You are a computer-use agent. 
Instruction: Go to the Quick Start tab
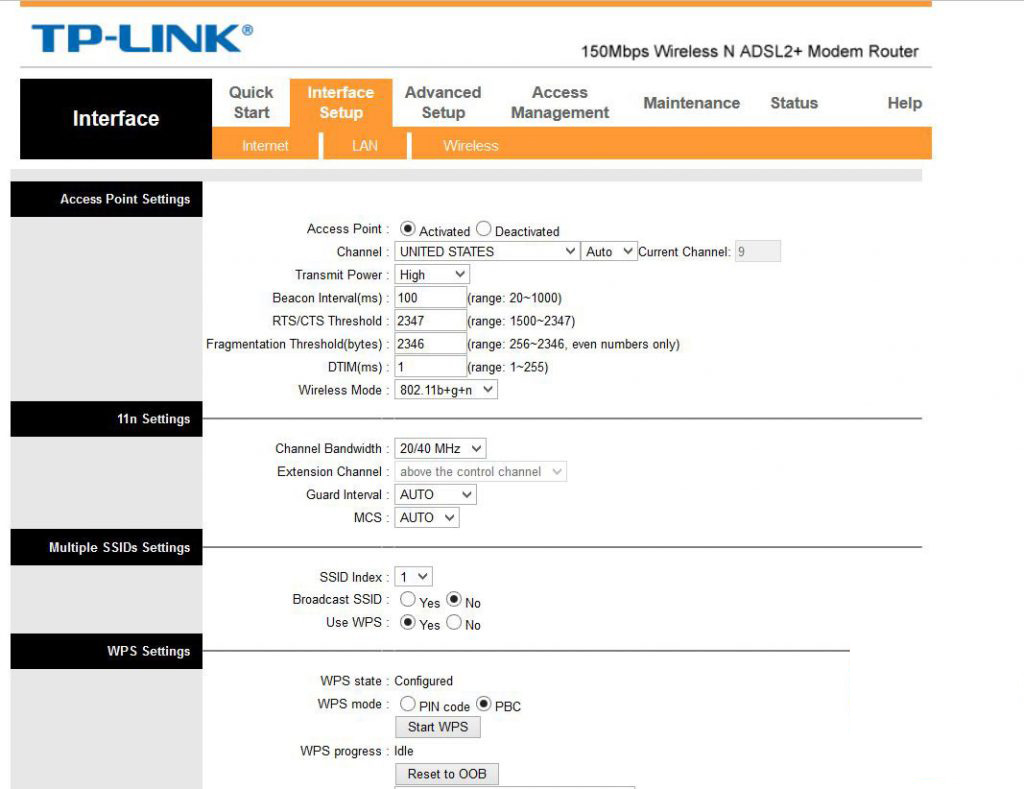point(251,102)
